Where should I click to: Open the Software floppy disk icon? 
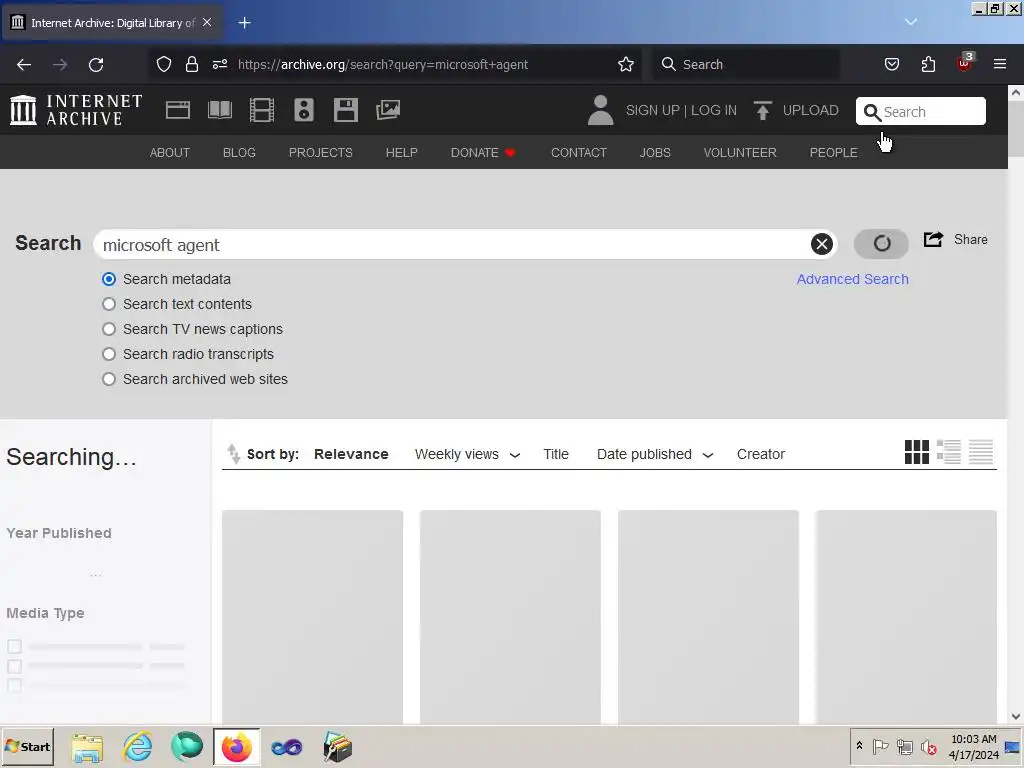(345, 110)
